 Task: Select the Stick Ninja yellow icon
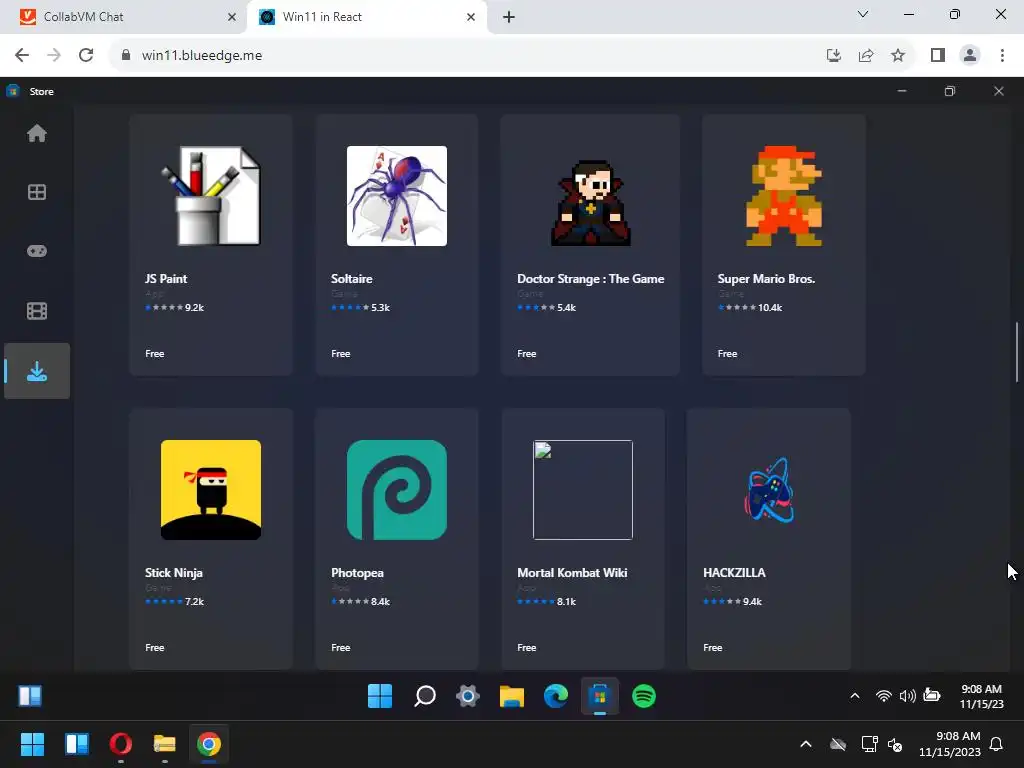211,490
